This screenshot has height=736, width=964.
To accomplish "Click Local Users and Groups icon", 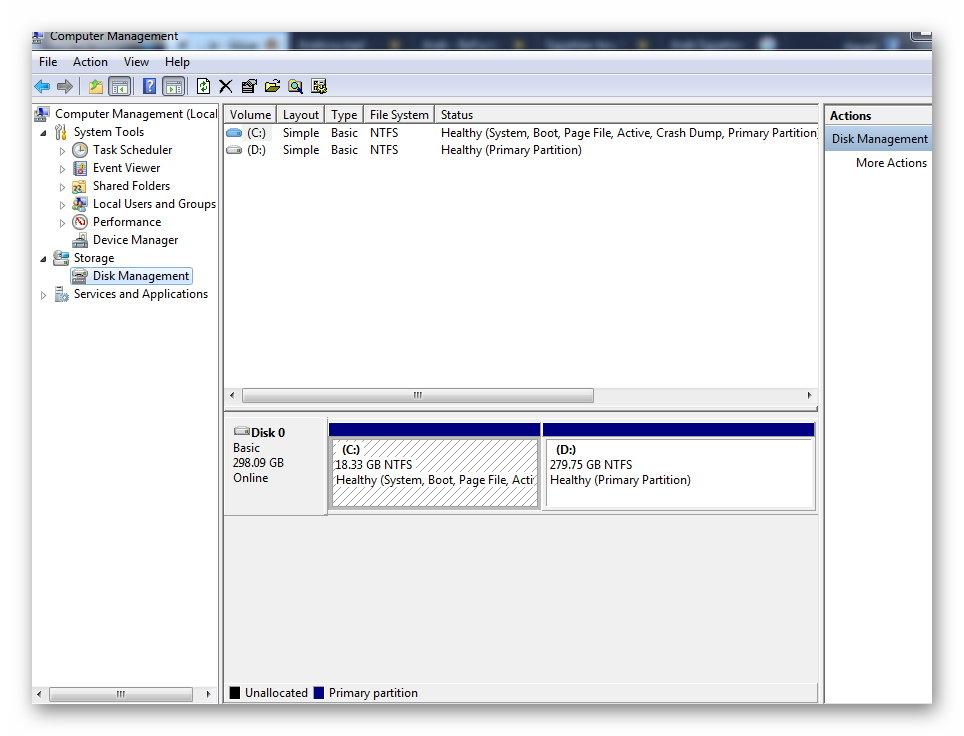I will (x=79, y=204).
